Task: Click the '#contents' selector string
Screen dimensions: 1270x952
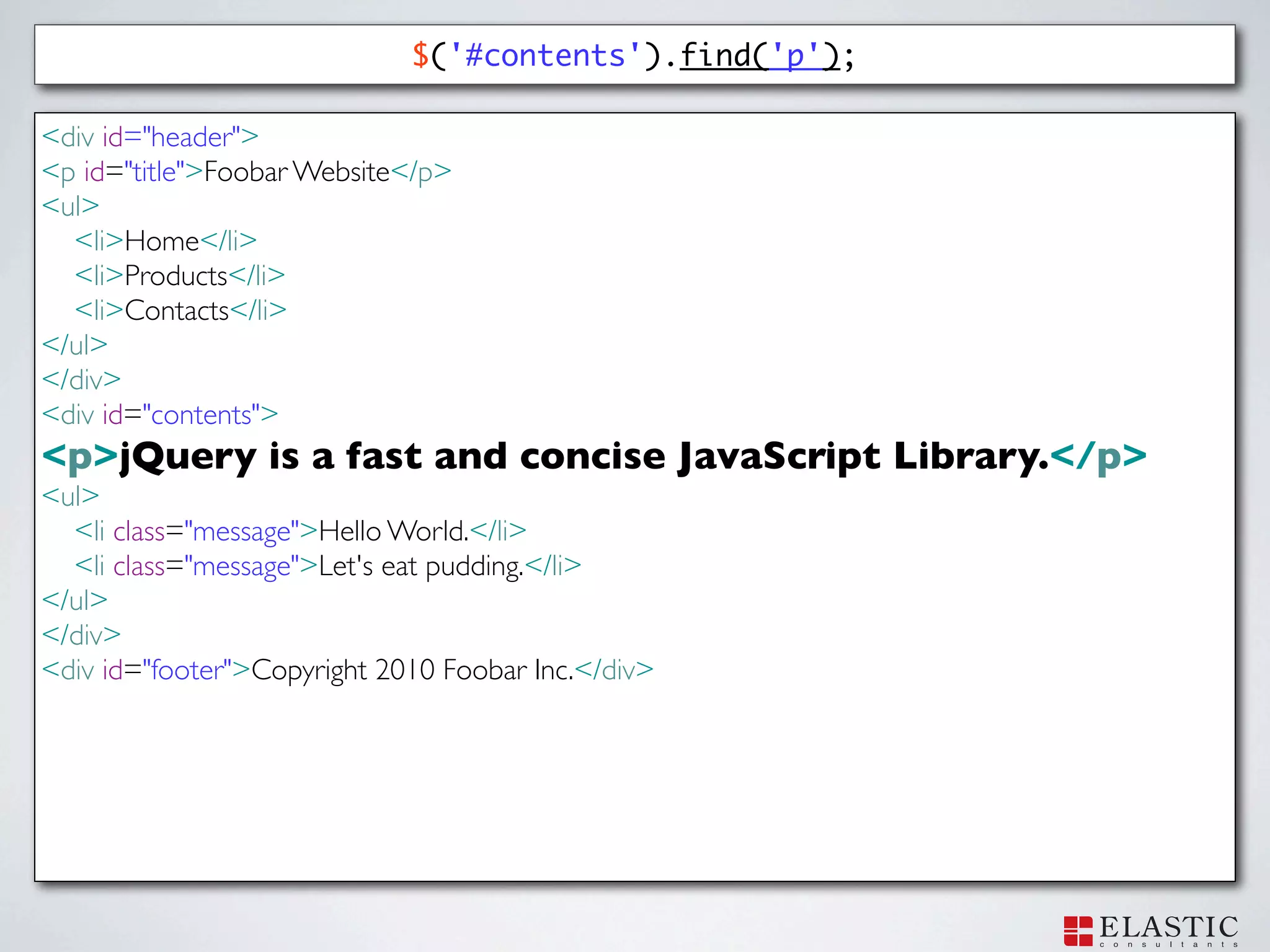Action: [546, 56]
